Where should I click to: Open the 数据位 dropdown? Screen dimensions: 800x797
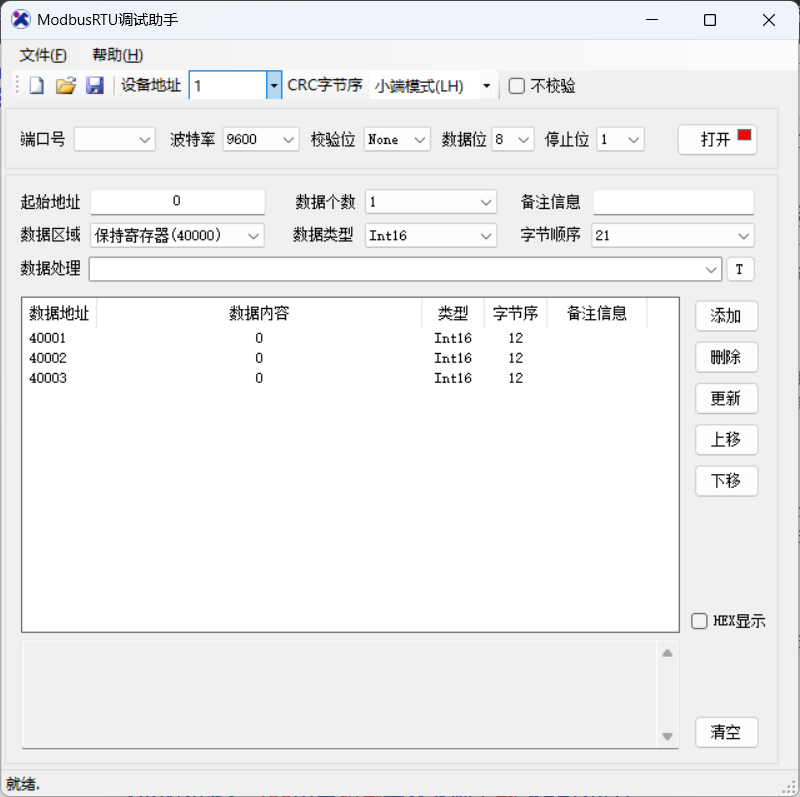513,139
